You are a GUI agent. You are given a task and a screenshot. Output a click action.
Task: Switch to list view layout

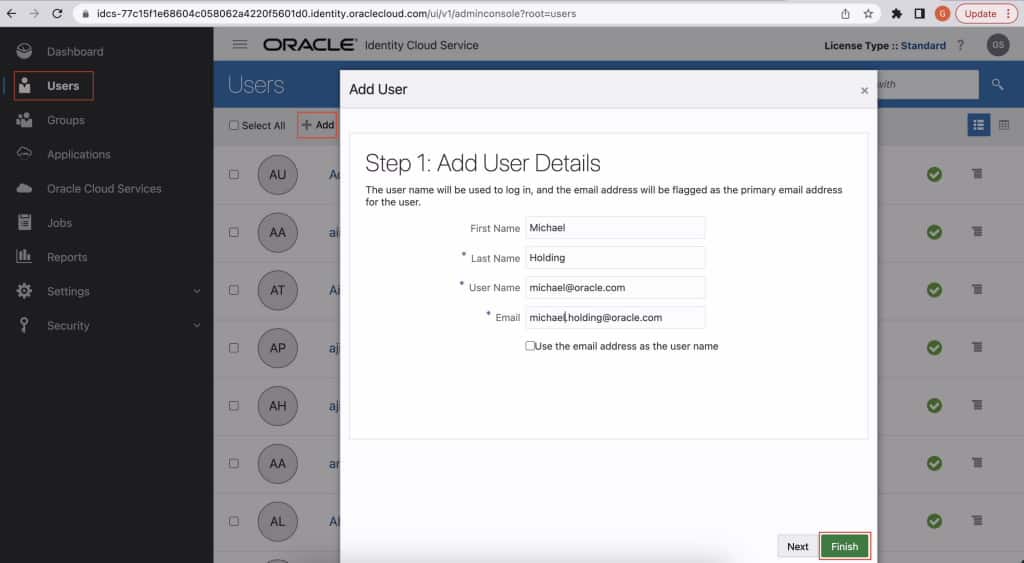(x=978, y=125)
